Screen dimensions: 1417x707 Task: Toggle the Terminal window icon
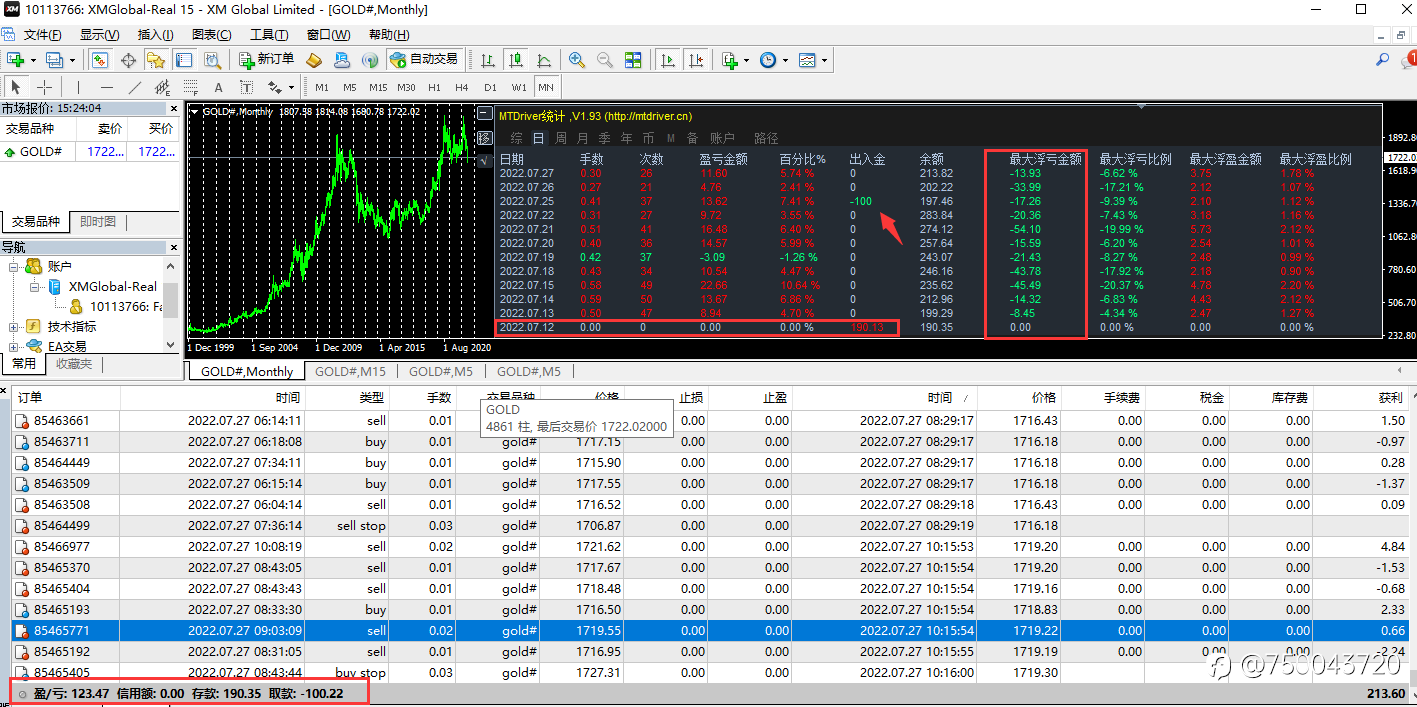pyautogui.click(x=184, y=60)
